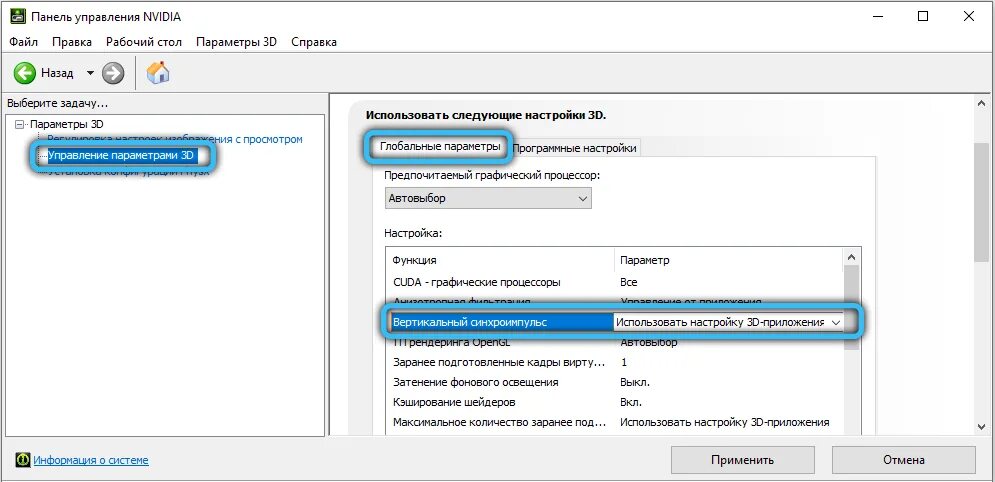Screen dimensions: 995x482
Task: Open Информация о системе link
Action: 91,460
